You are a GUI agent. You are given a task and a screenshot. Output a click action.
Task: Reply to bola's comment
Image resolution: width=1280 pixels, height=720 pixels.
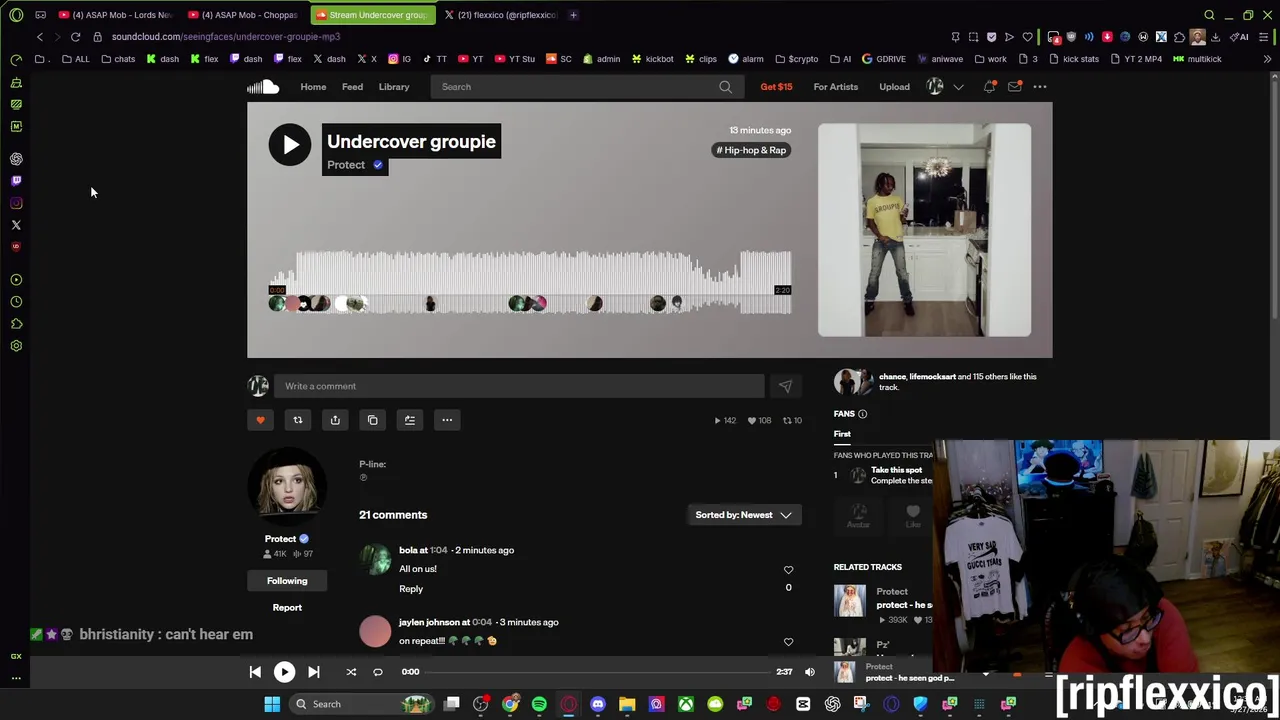pos(411,589)
